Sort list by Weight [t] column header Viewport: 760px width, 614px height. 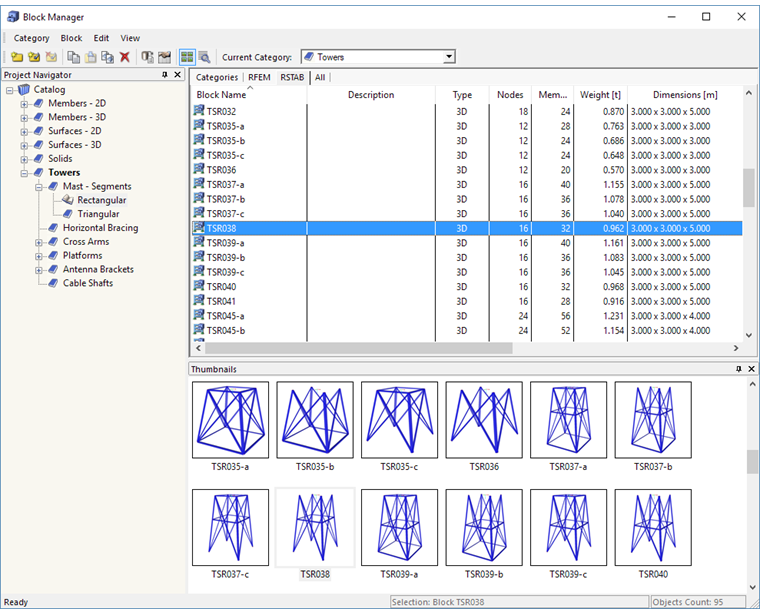tap(600, 95)
